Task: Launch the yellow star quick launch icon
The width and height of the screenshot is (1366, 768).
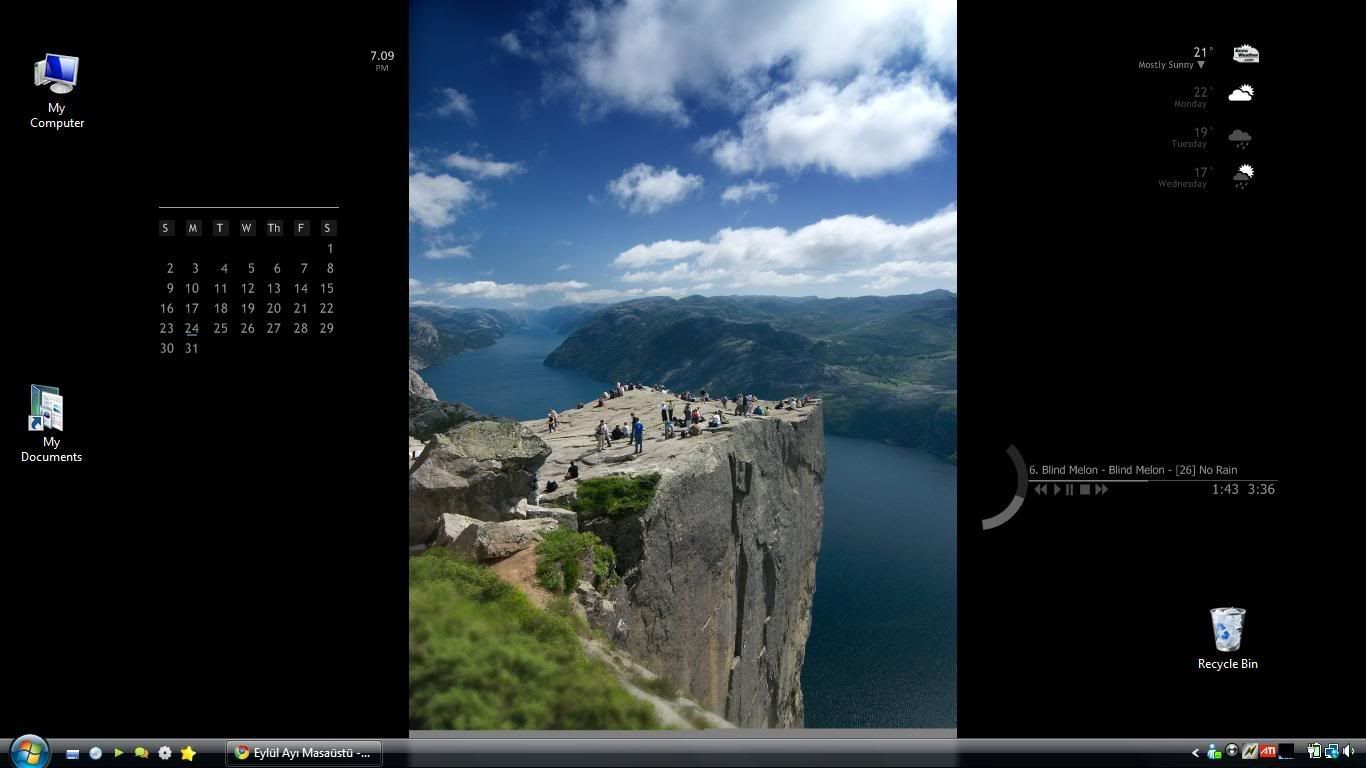Action: coord(188,753)
